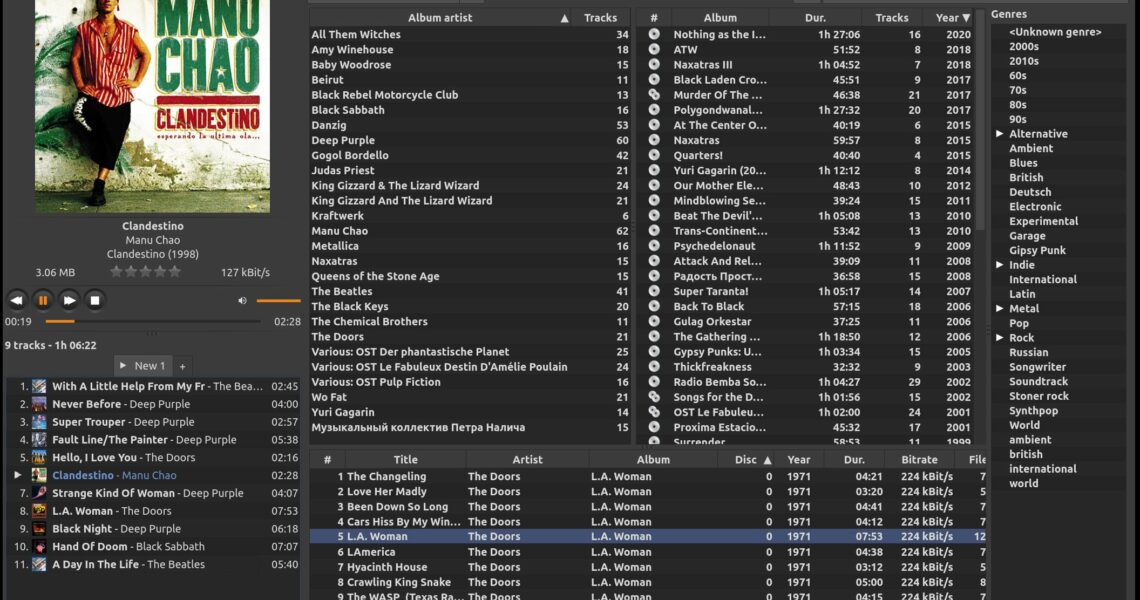Image resolution: width=1140 pixels, height=600 pixels.
Task: Select Gipsy Punk in the genres list
Action: point(1037,251)
